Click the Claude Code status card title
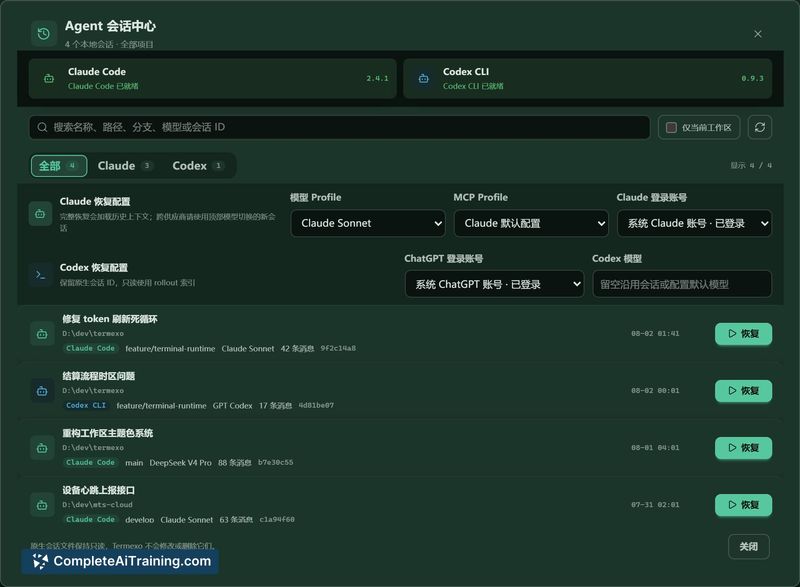 pos(97,72)
